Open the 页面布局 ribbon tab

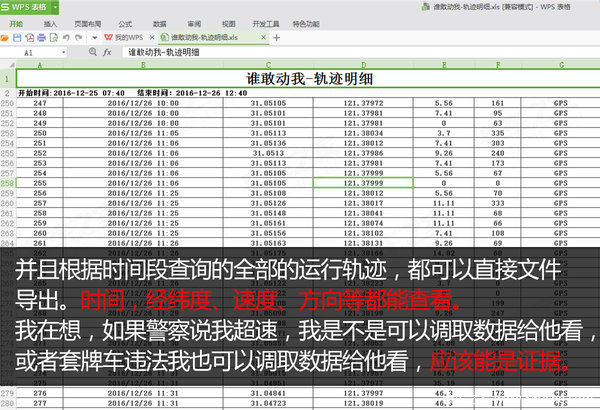tap(88, 21)
